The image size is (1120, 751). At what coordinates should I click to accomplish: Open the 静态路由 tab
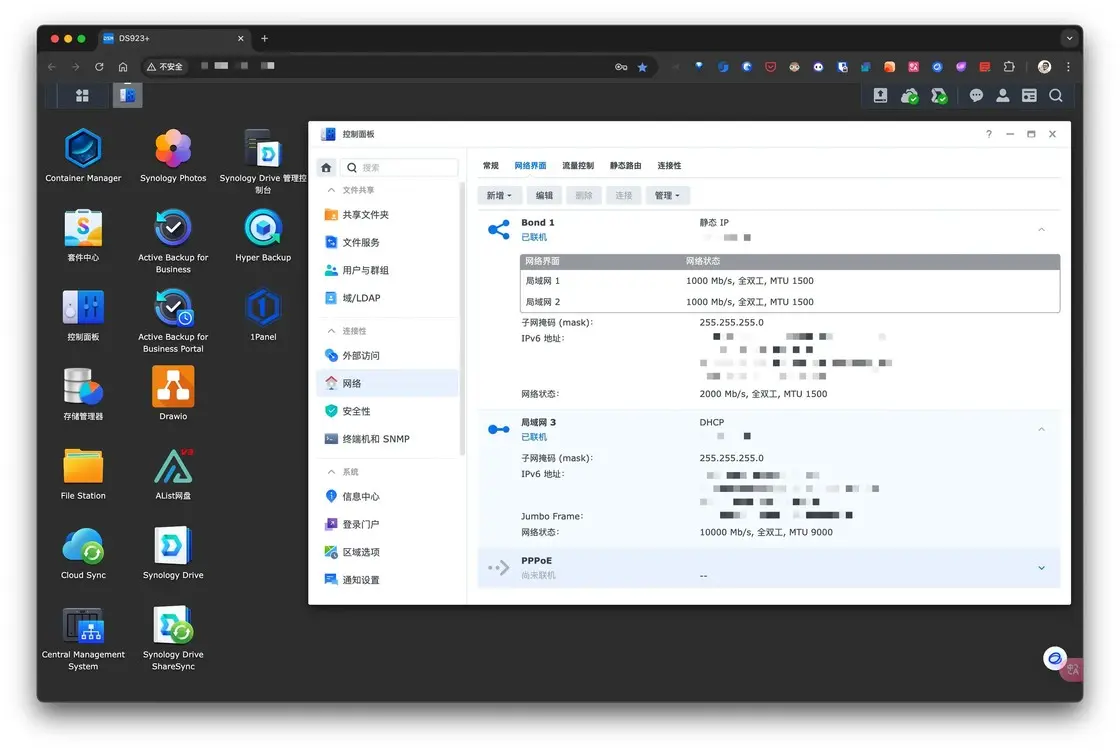[626, 165]
